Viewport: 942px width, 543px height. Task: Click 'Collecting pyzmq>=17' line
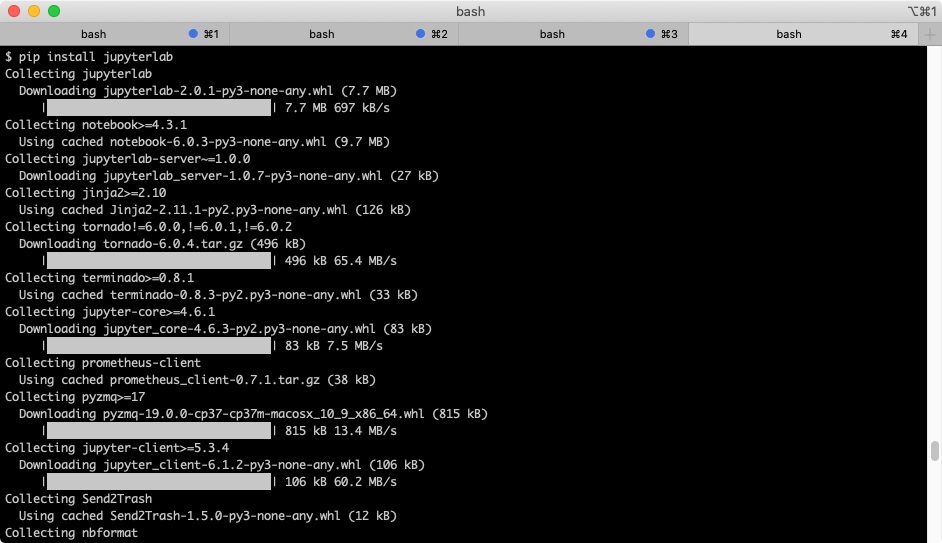pyautogui.click(x=75, y=396)
